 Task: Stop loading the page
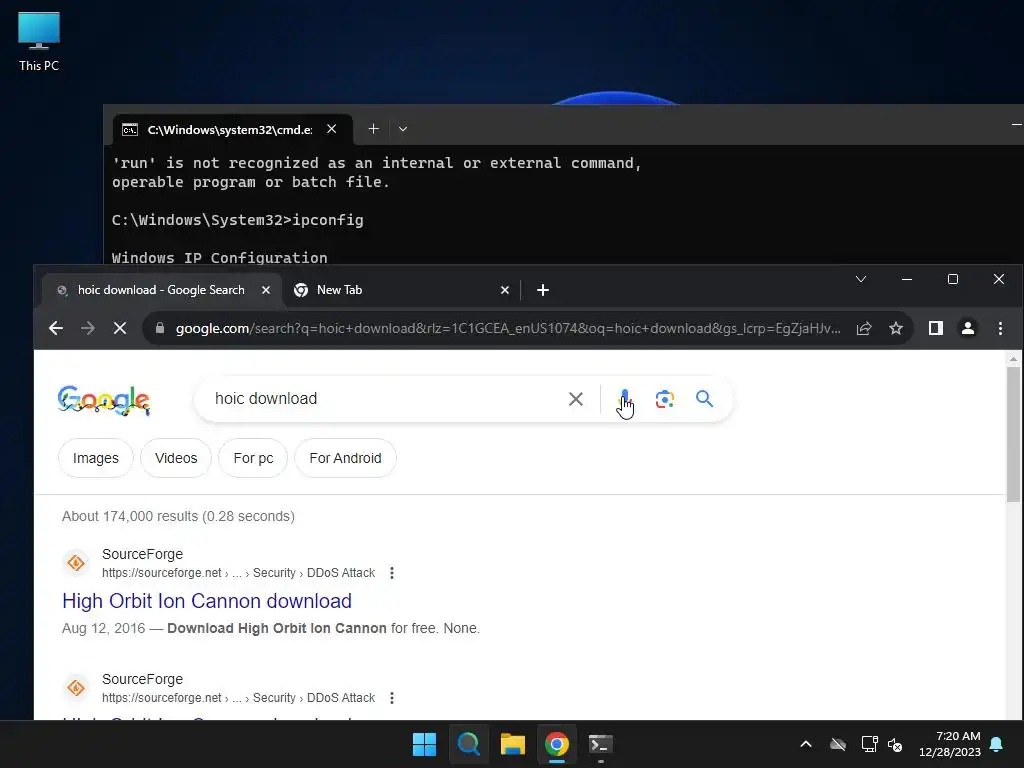pyautogui.click(x=120, y=328)
